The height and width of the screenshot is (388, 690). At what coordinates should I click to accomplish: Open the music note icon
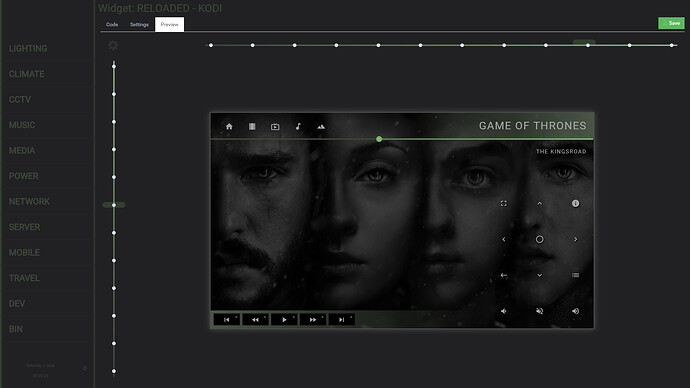click(298, 127)
